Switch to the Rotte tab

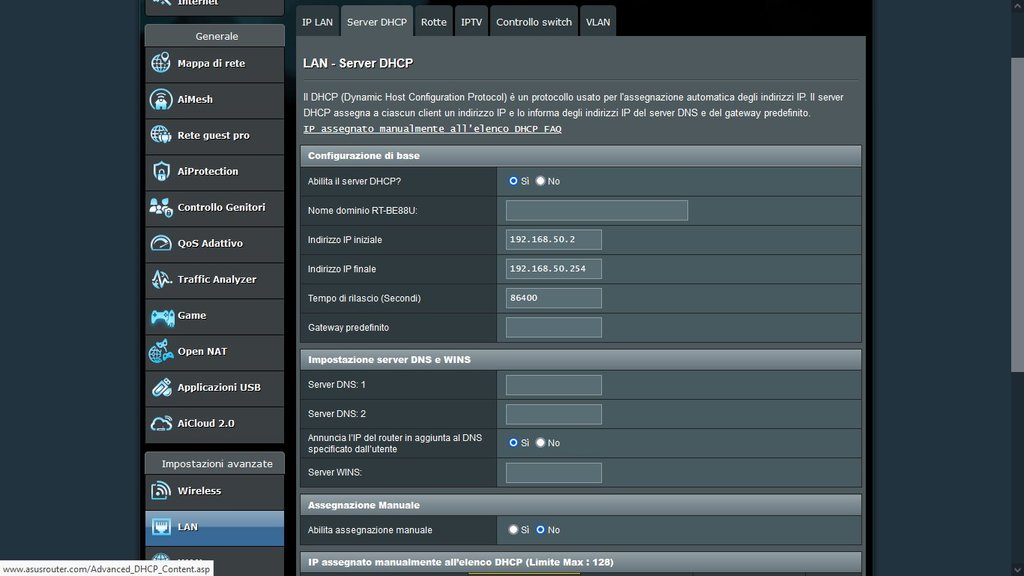point(434,22)
